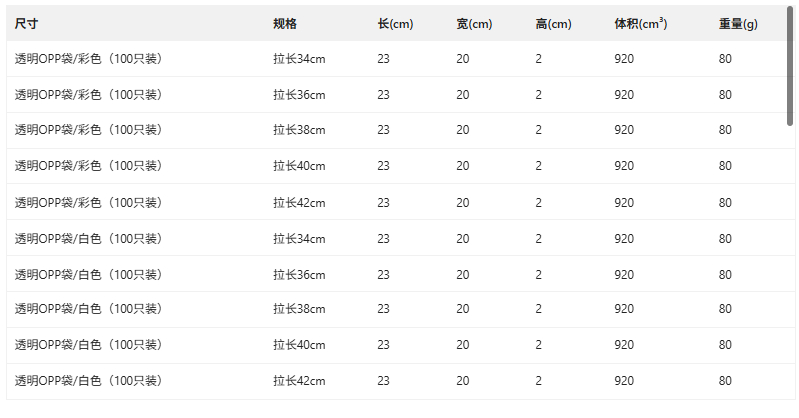Click the 高(cm) column header
Screen dimensions: 799x418
(x=553, y=23)
